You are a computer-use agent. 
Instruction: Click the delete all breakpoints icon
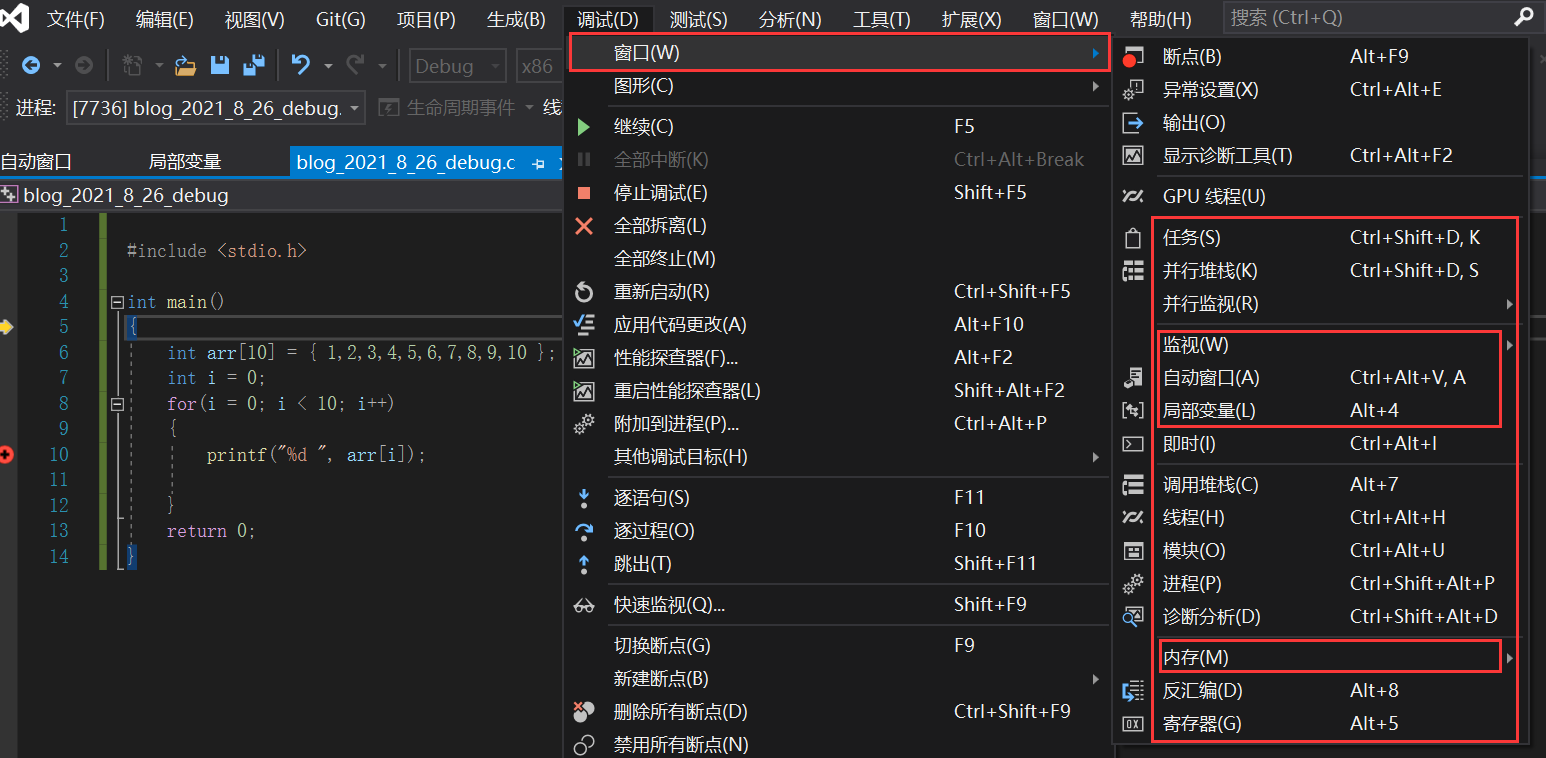point(584,712)
